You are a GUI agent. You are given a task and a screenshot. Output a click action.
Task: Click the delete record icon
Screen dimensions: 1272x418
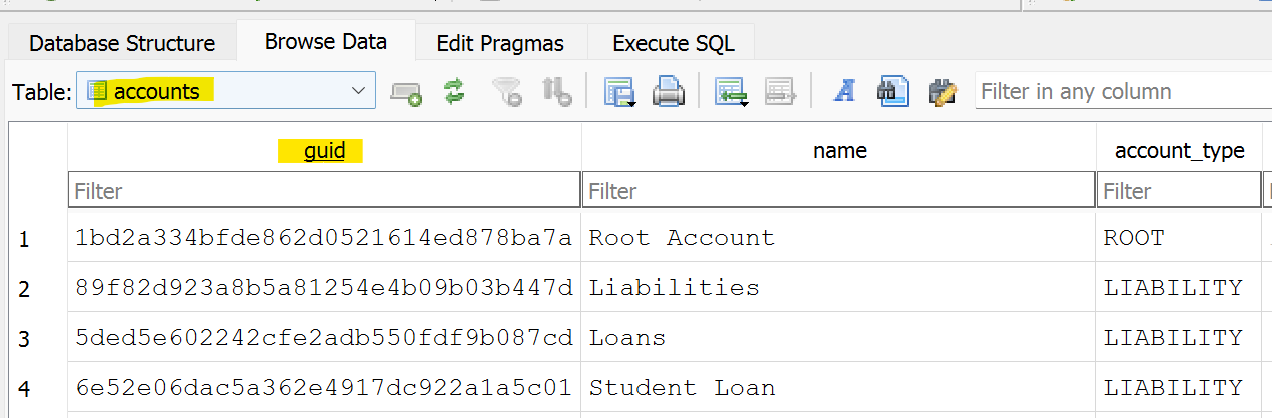tap(779, 93)
